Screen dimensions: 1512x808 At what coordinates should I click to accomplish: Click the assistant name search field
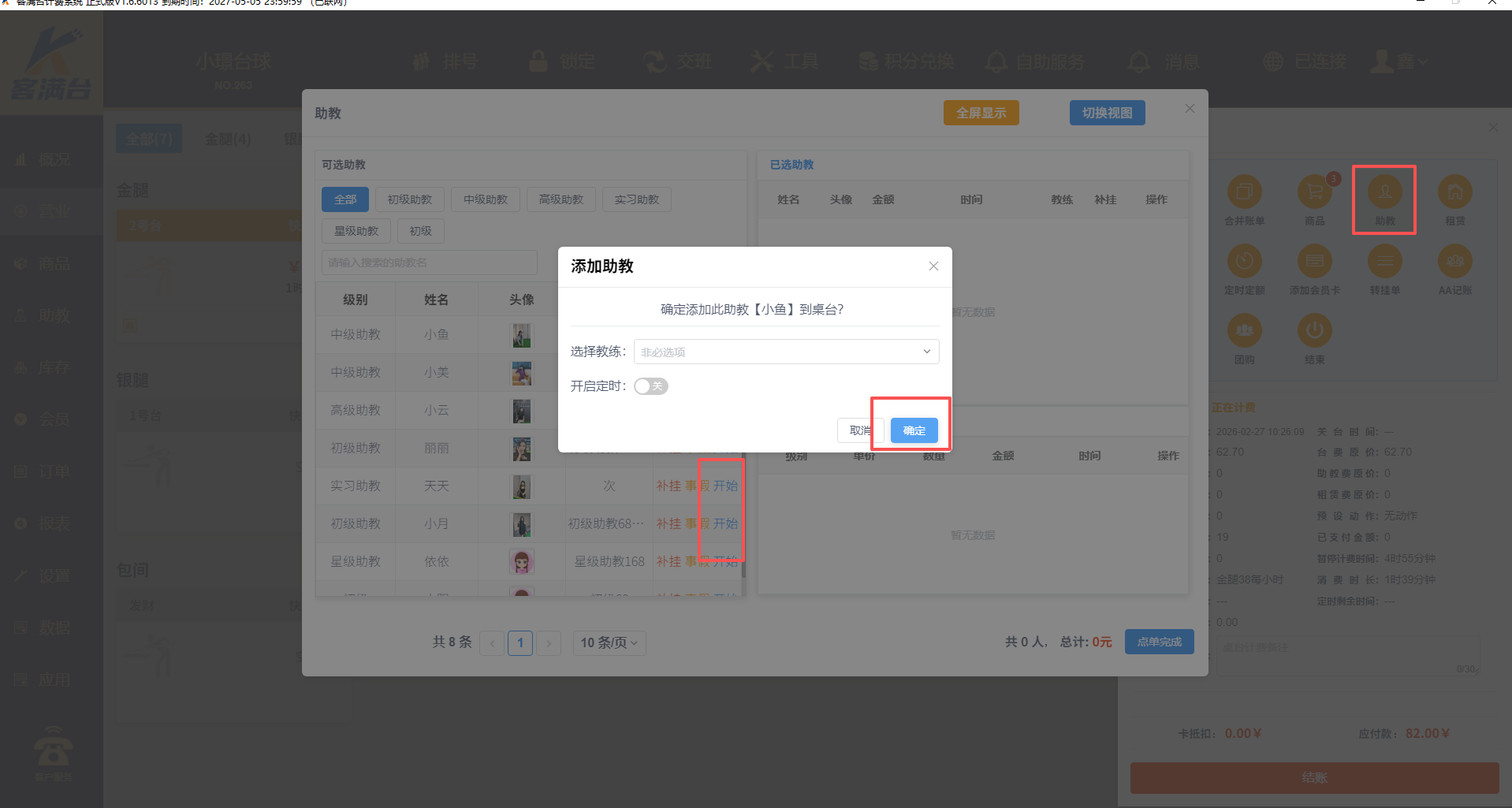[430, 263]
